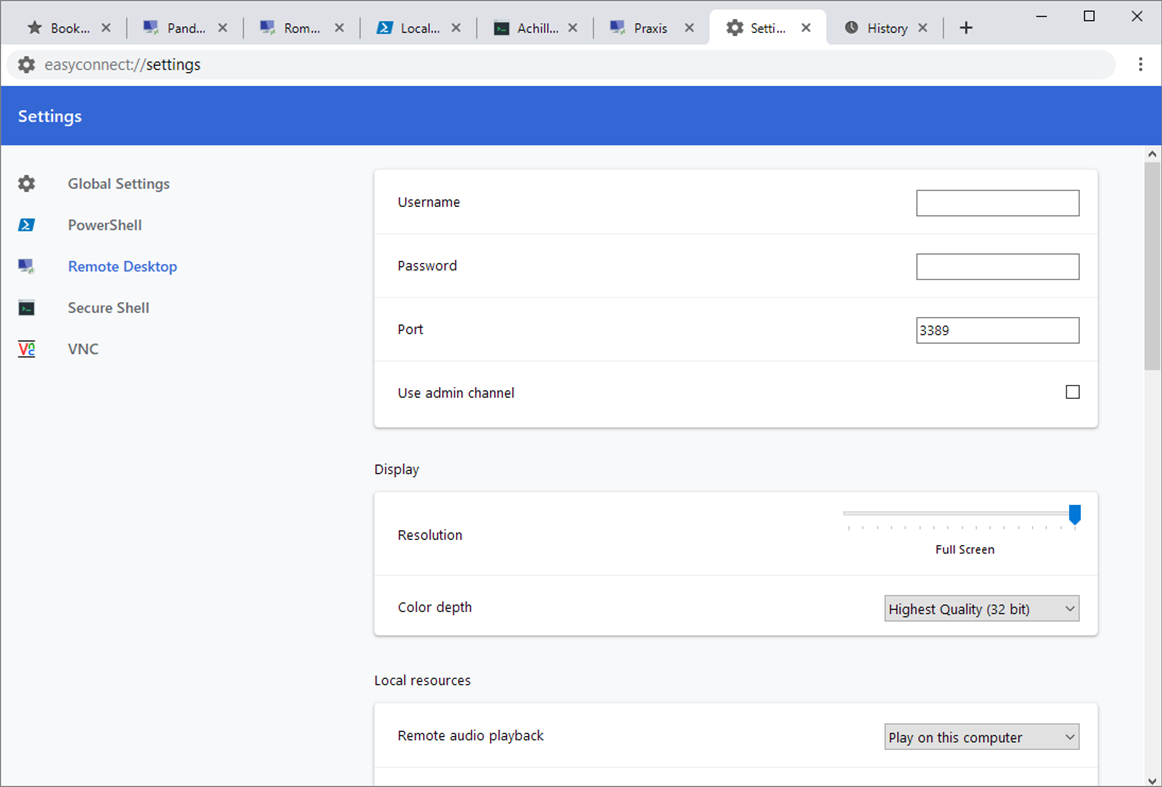The height and width of the screenshot is (787, 1162).
Task: Click the Display section heading
Action: pyautogui.click(x=396, y=469)
